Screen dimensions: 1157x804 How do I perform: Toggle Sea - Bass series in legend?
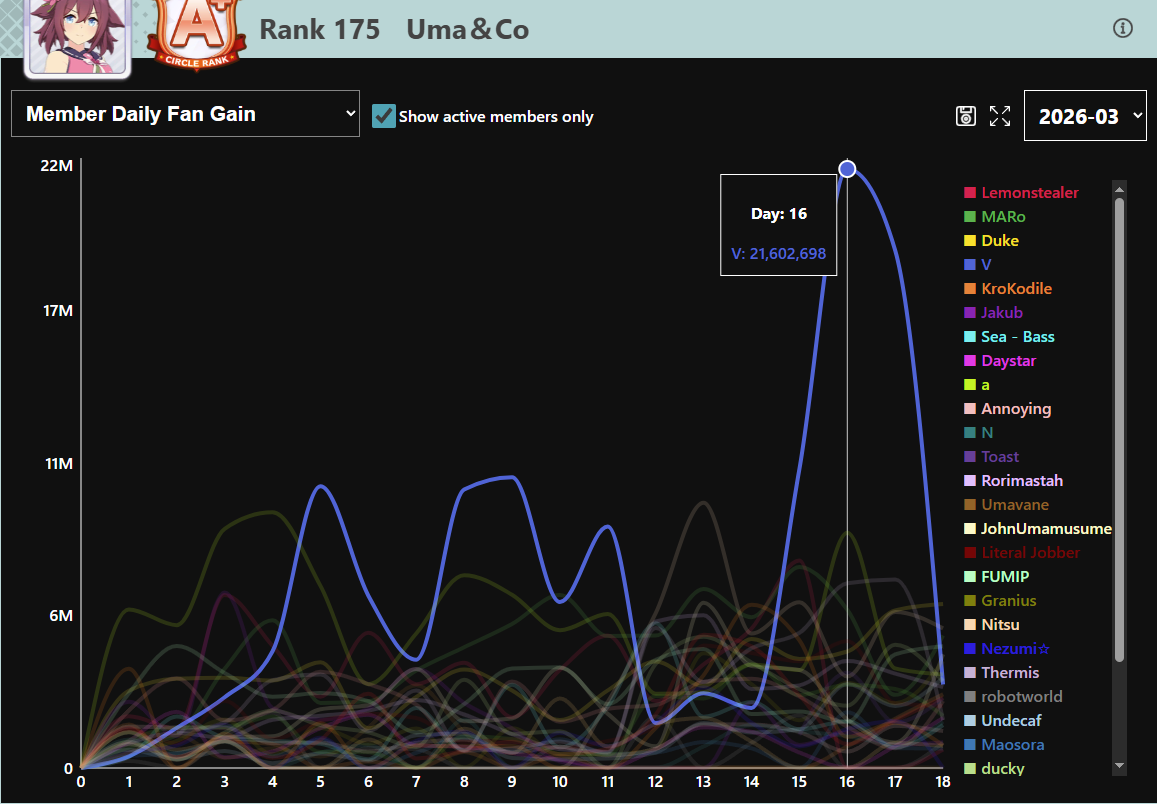(x=1009, y=336)
